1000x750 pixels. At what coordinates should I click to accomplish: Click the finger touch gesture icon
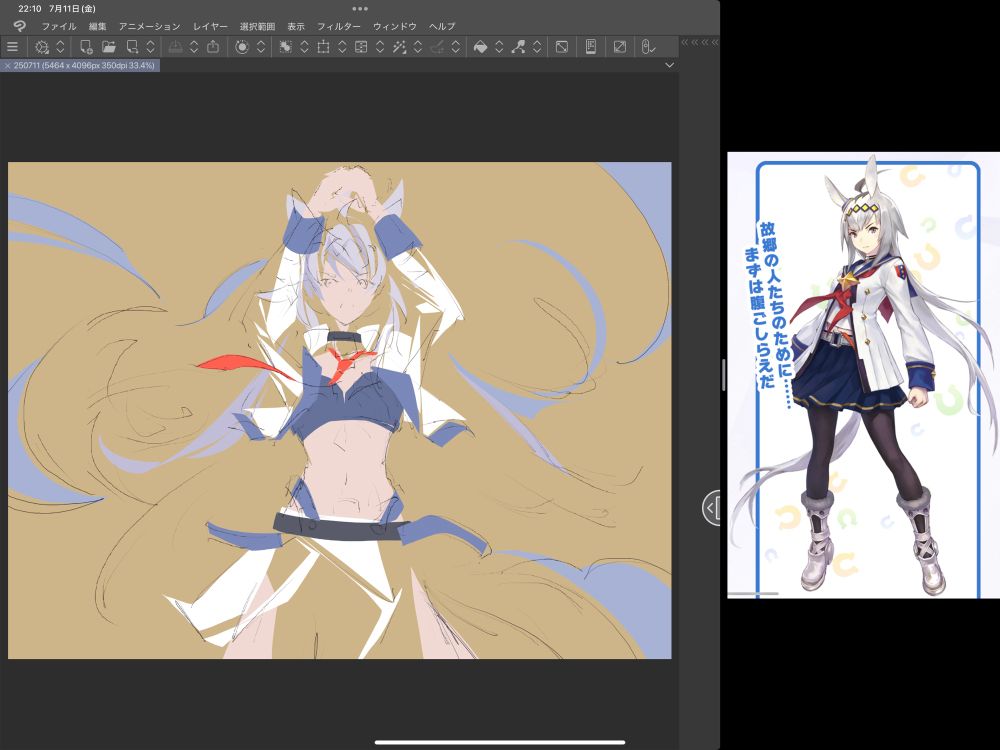click(648, 47)
